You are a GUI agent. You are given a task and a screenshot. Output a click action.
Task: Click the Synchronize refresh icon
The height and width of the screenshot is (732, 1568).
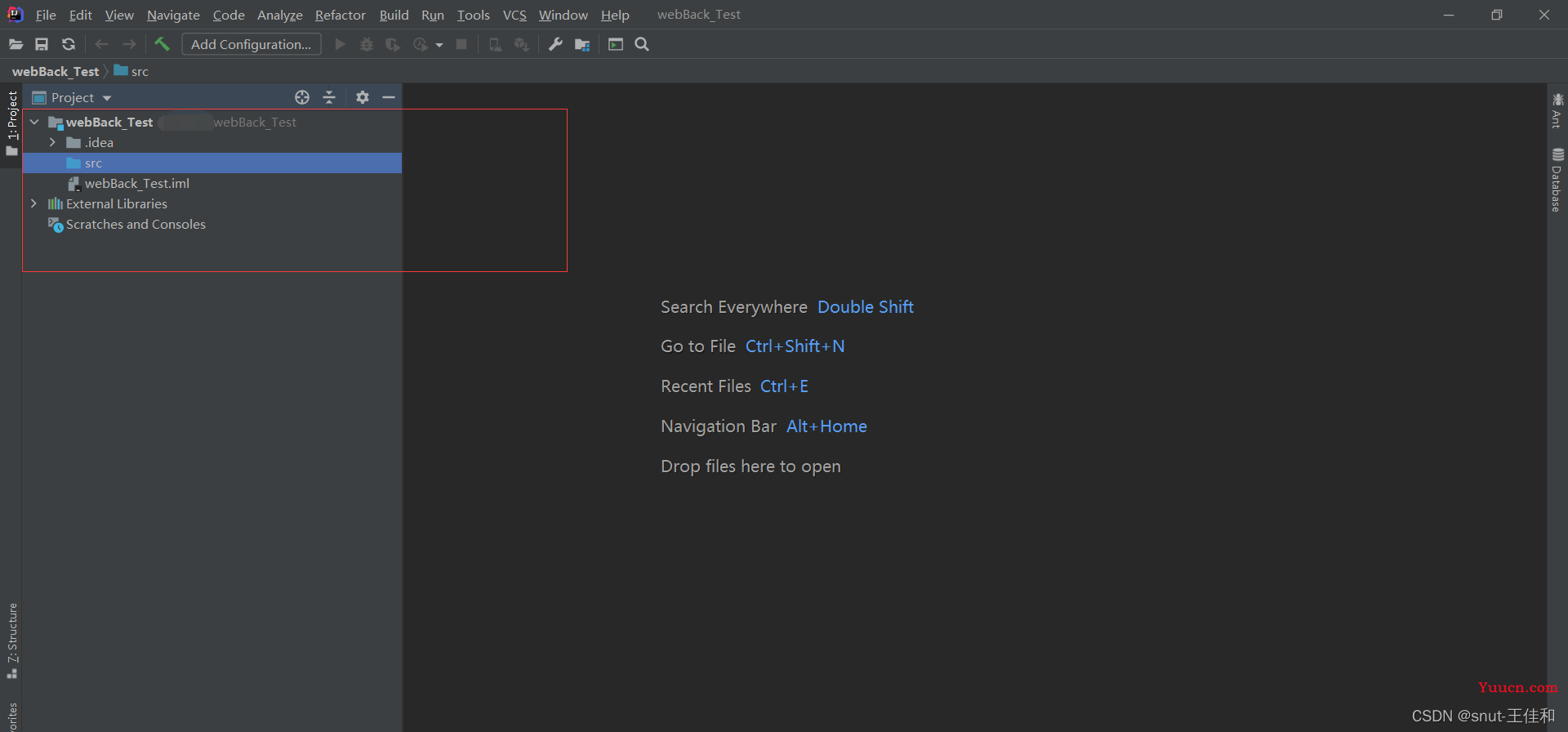[69, 44]
